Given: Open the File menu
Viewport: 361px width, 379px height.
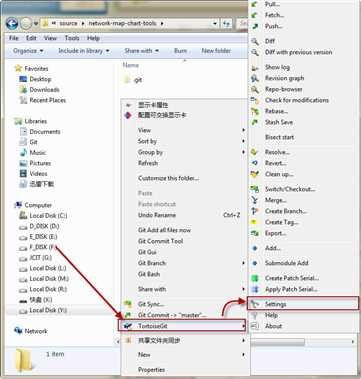Looking at the screenshot, I should pos(14,38).
